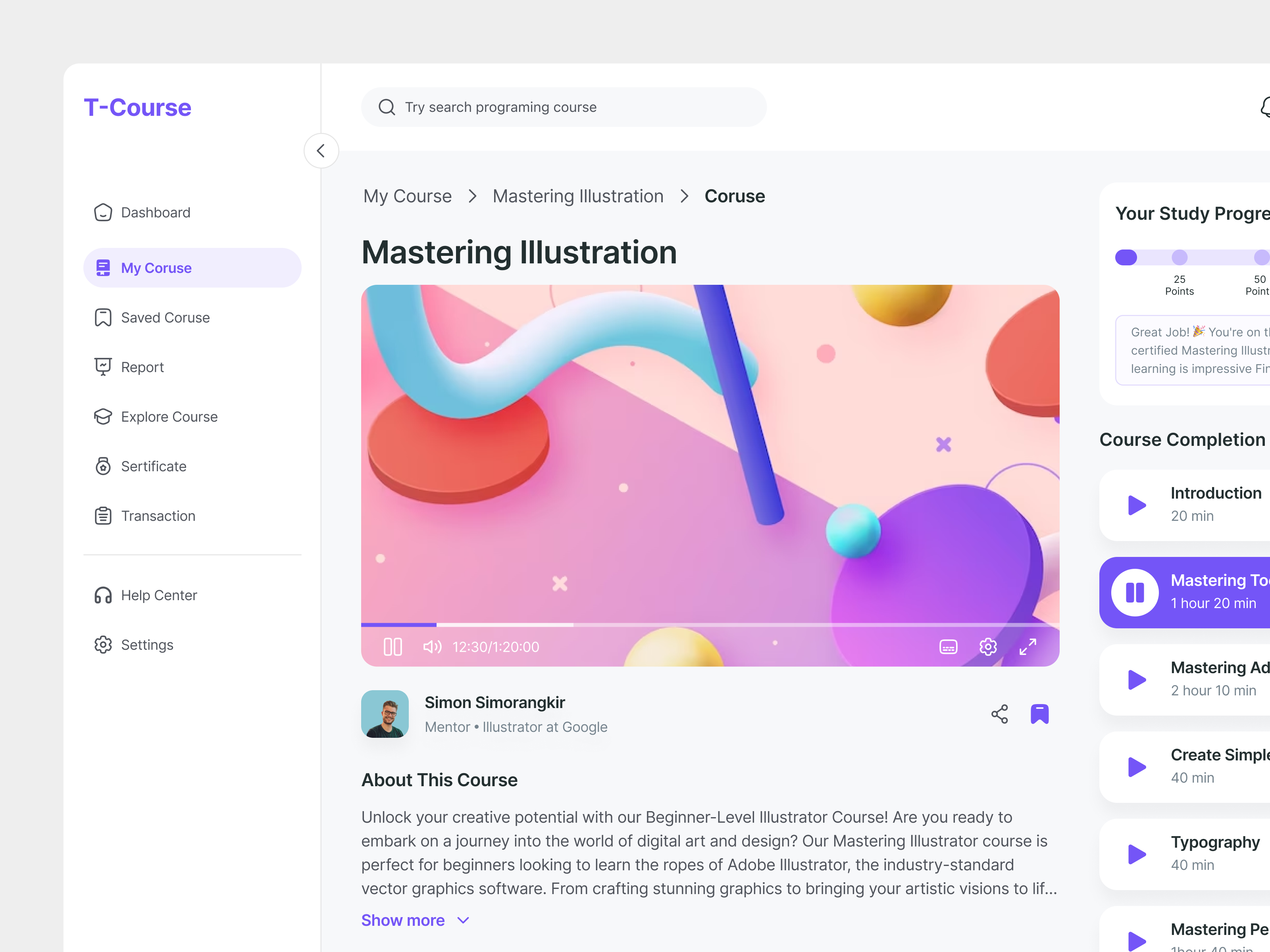Pause the Mastering Tool lesson
The image size is (1270, 952).
point(1135,592)
